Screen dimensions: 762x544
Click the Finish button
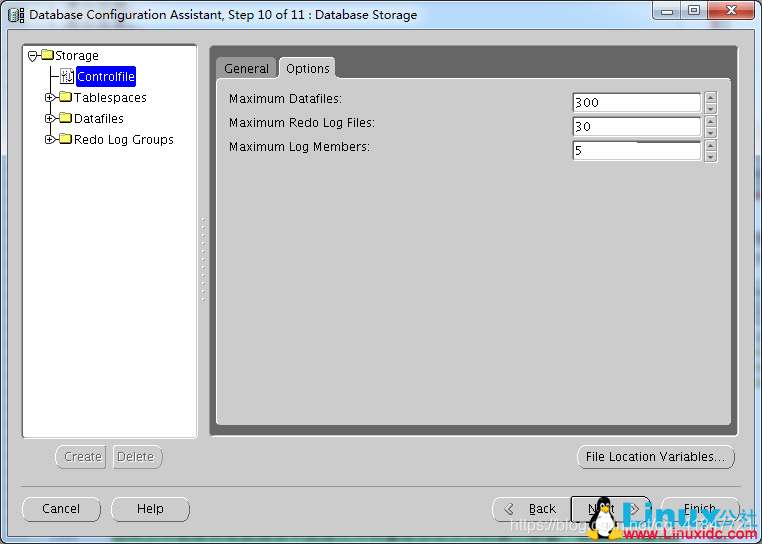[700, 509]
